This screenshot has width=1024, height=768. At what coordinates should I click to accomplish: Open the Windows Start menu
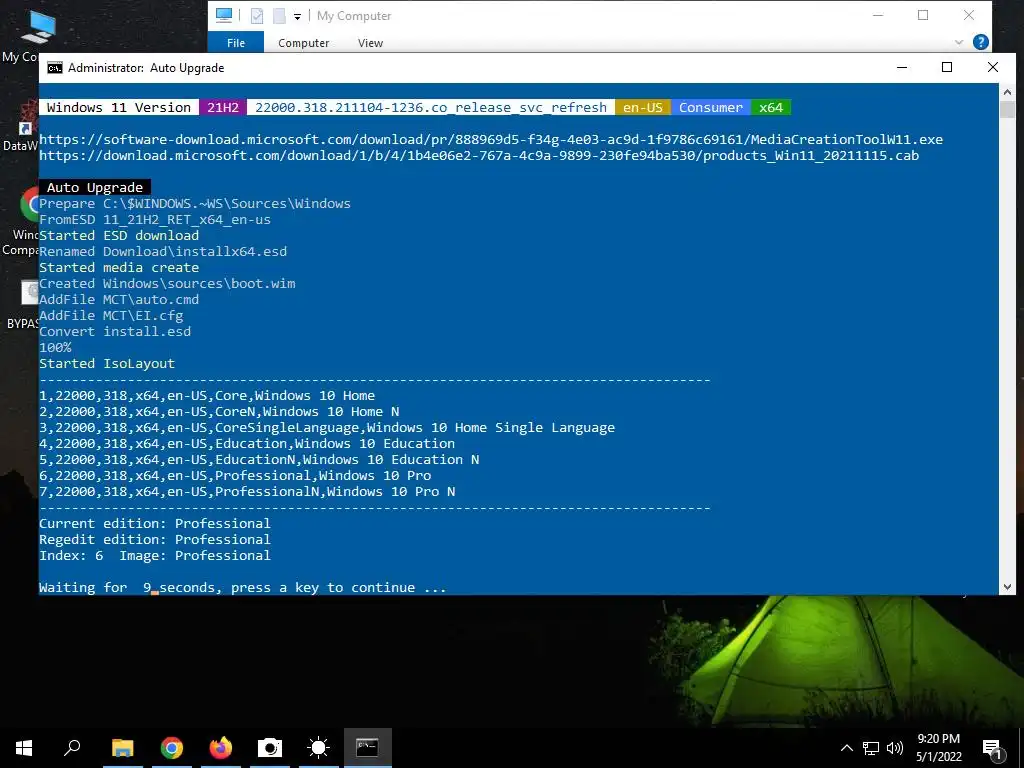[24, 748]
